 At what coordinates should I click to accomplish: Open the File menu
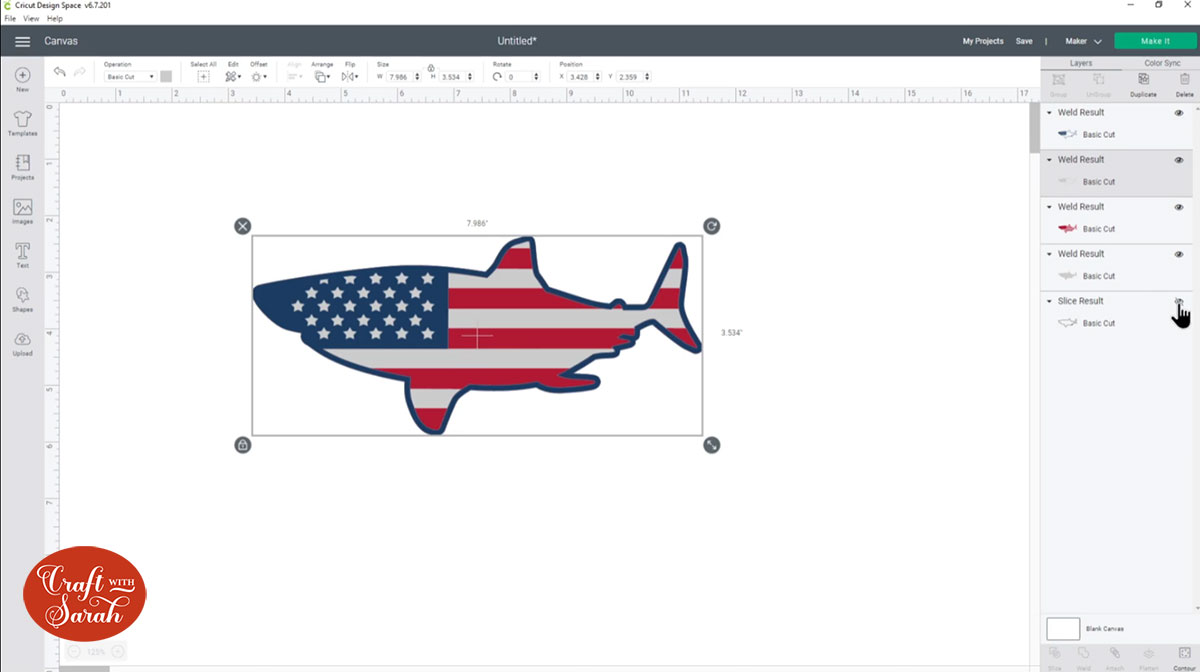[x=10, y=18]
